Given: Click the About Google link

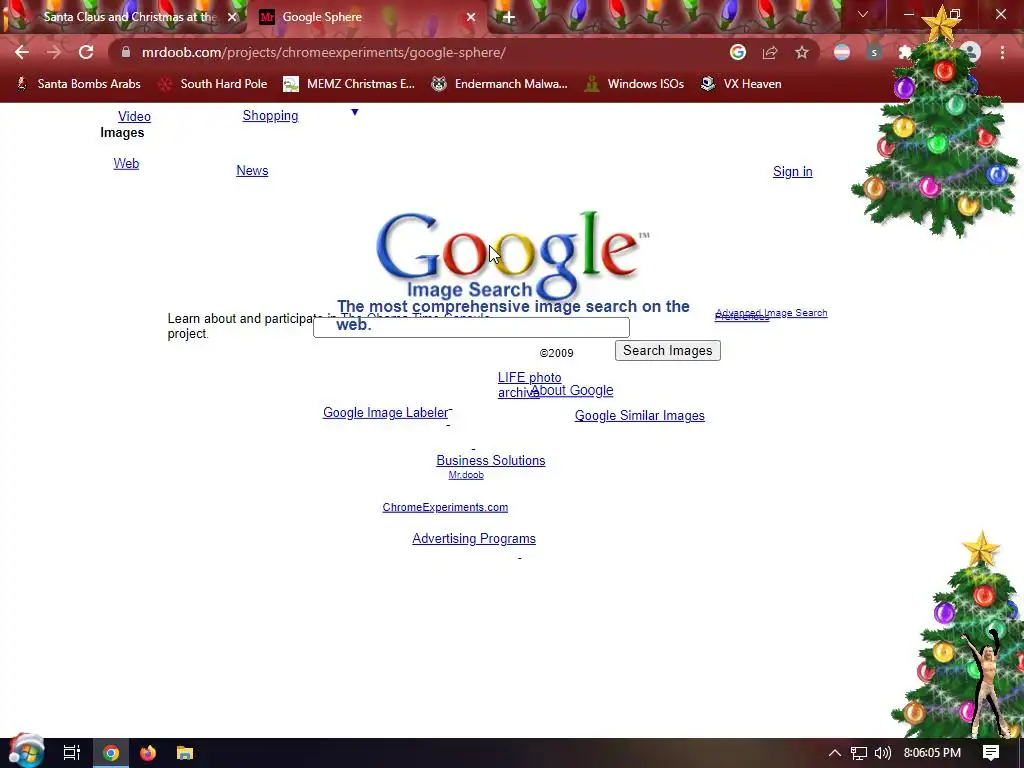Looking at the screenshot, I should [572, 391].
